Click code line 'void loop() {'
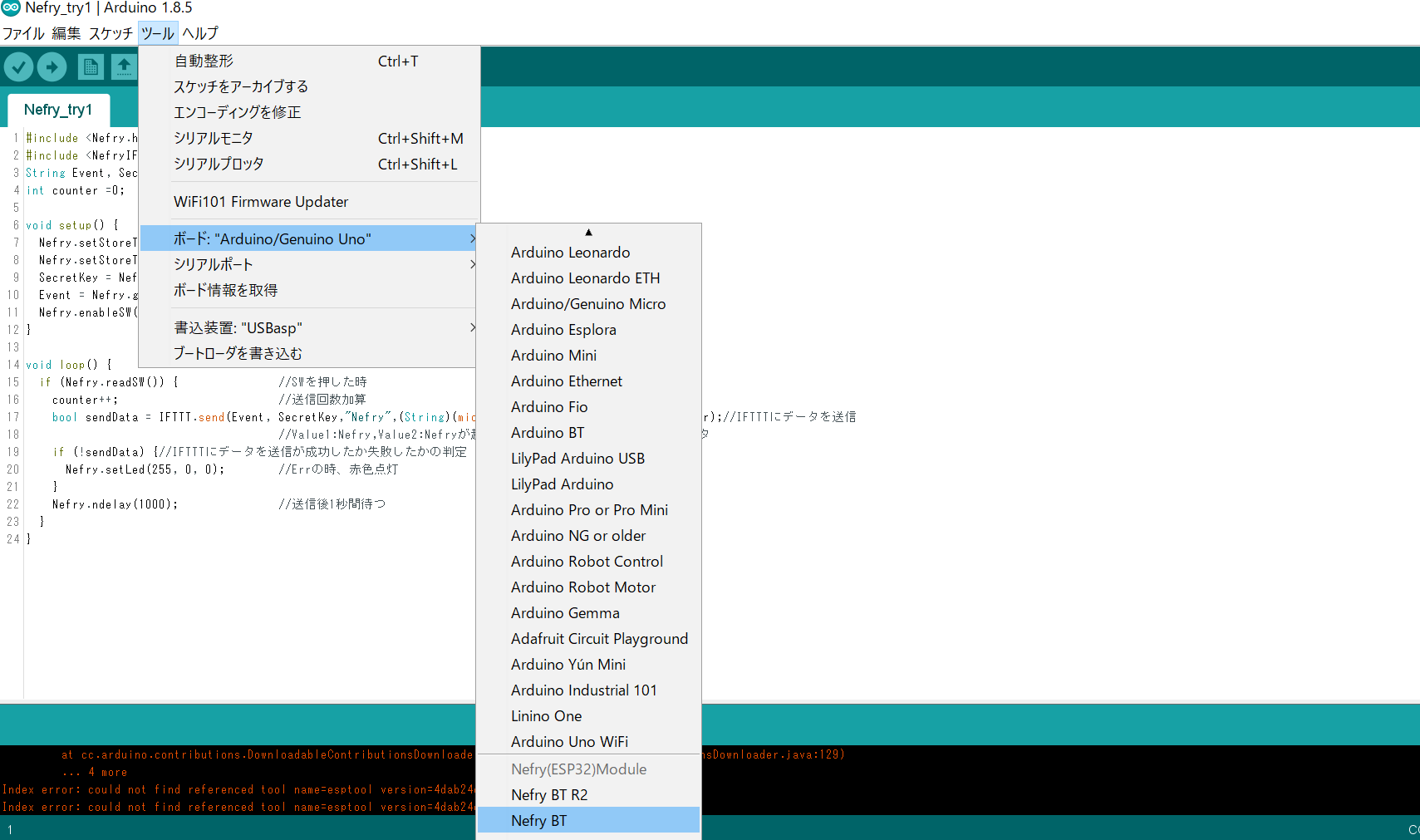Viewport: 1420px width, 840px height. tap(69, 365)
